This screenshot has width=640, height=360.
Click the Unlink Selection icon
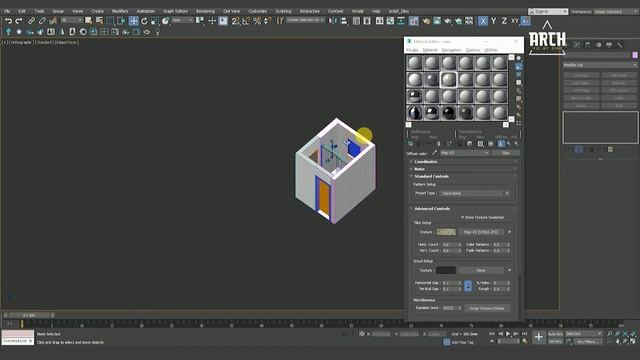(x=42, y=21)
